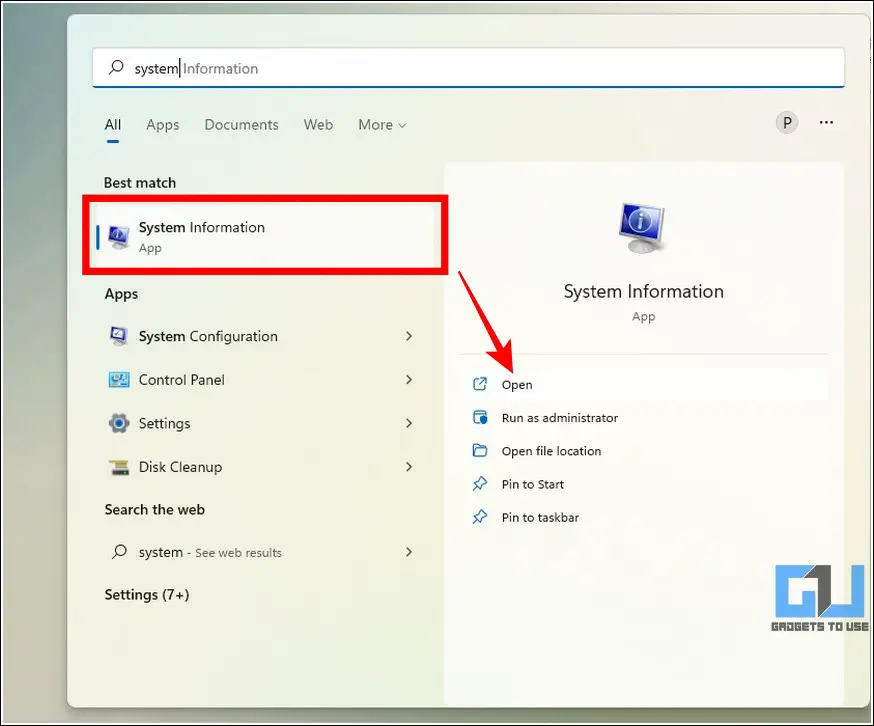Click the Run as administrator shield icon
The image size is (874, 726).
click(480, 417)
